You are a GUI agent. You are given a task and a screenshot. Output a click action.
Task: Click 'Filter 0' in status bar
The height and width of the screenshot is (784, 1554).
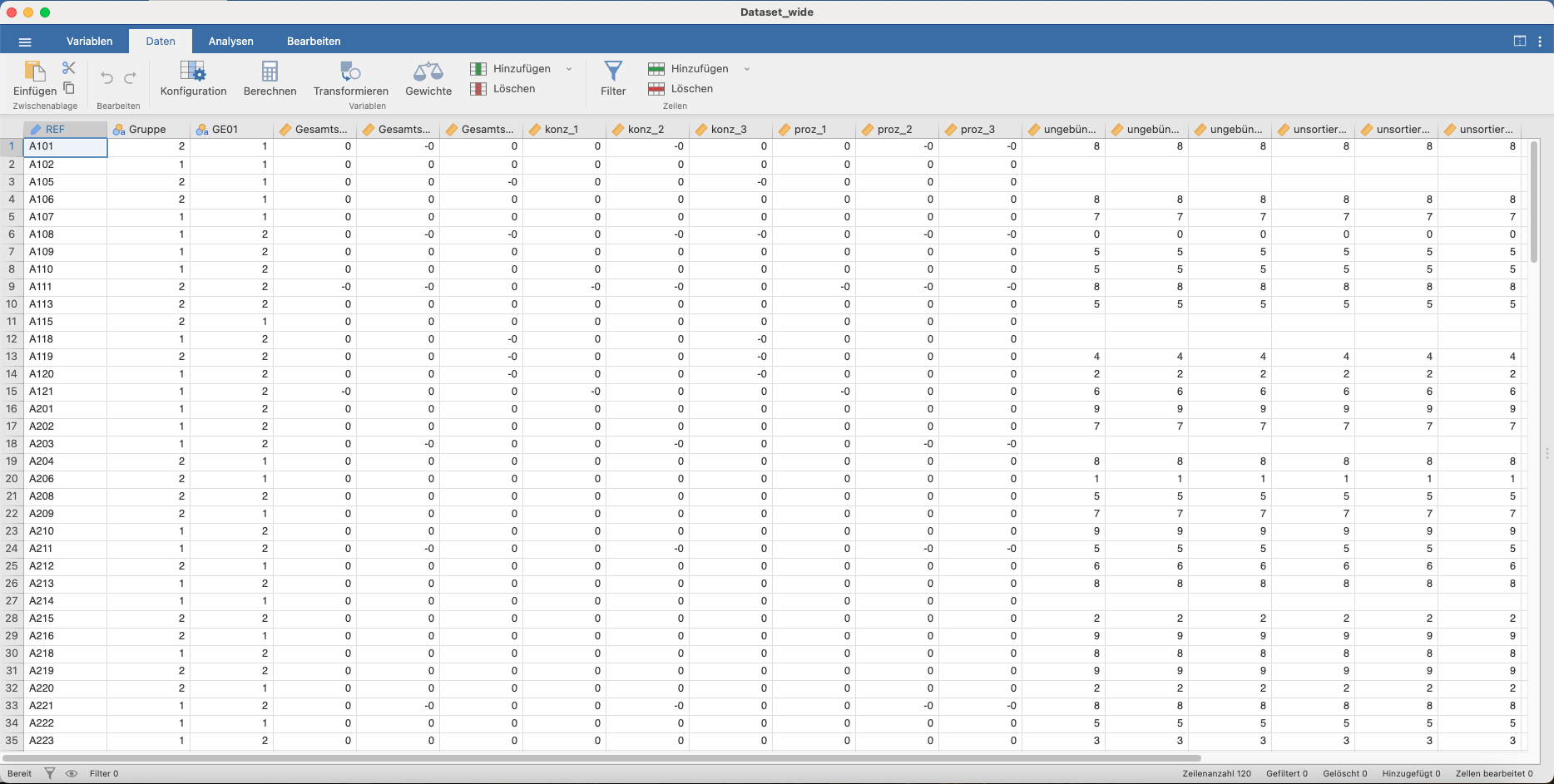pos(104,774)
